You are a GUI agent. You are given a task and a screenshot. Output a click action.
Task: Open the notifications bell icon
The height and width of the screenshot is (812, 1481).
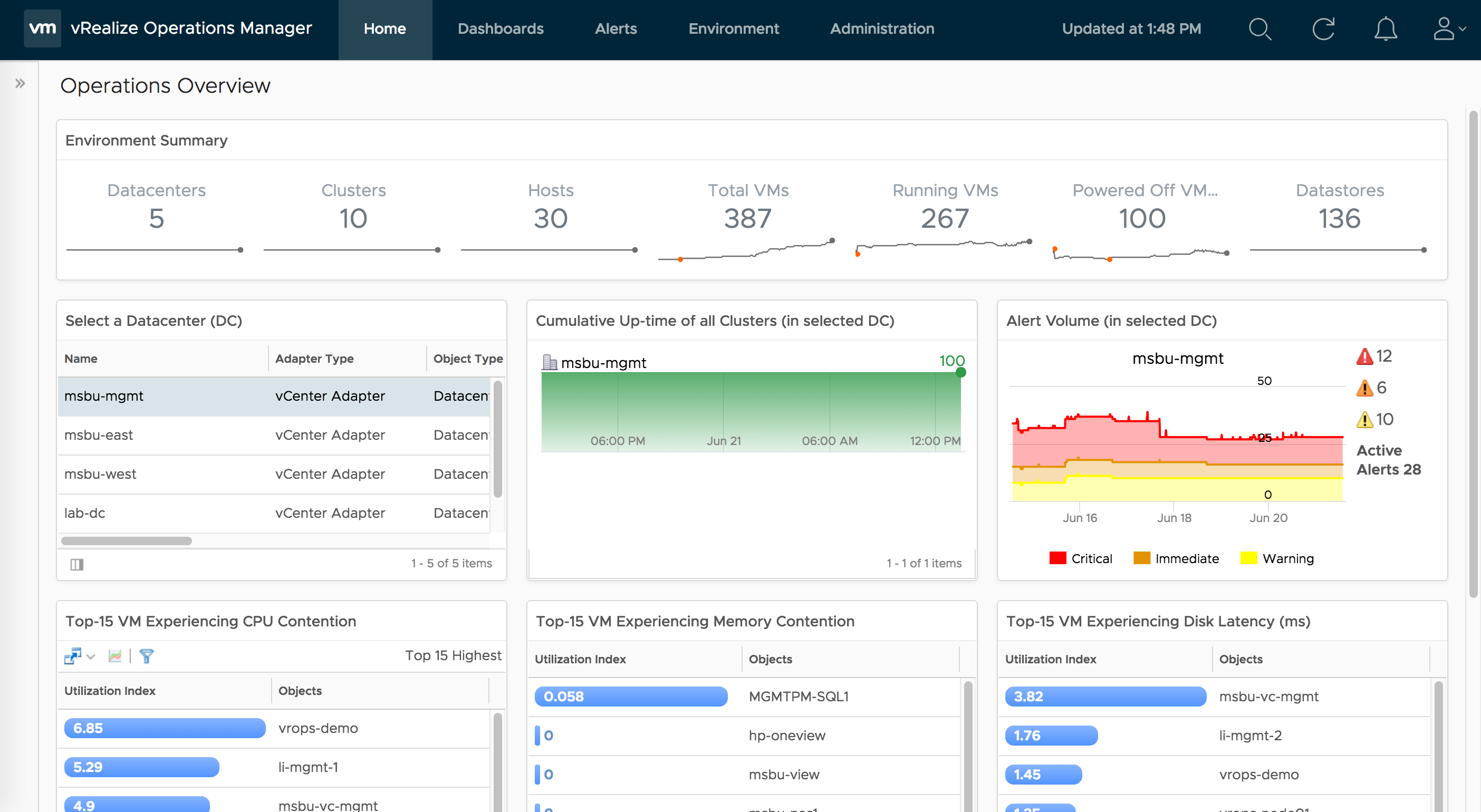[1386, 28]
